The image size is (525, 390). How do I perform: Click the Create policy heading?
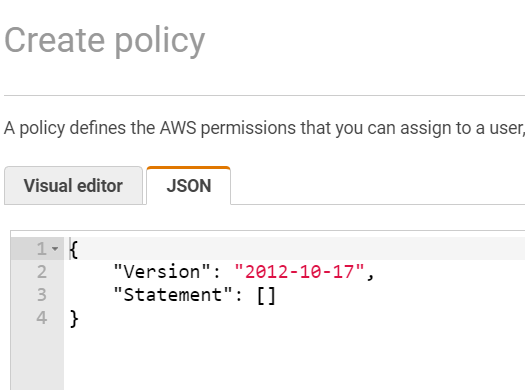point(105,41)
